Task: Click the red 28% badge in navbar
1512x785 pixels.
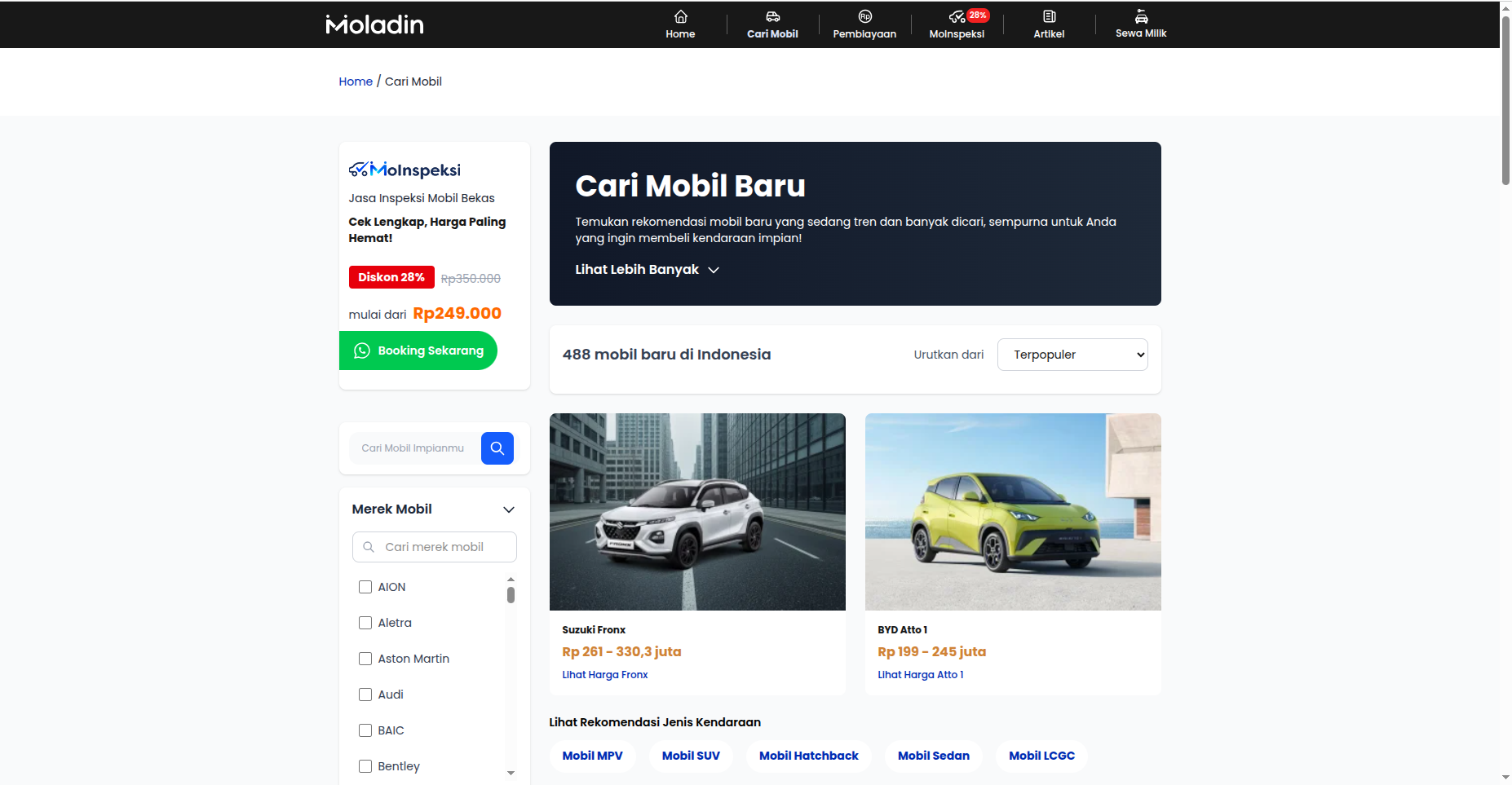Action: tap(978, 15)
